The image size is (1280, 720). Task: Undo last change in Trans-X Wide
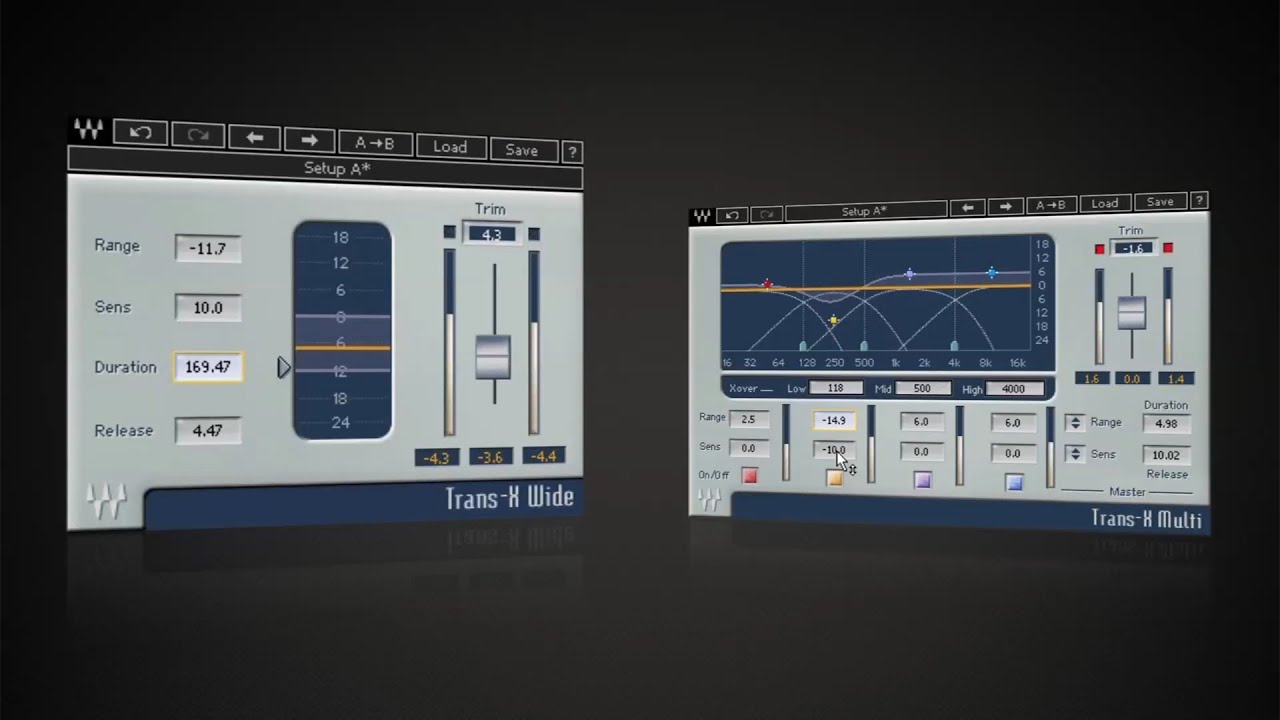[x=140, y=133]
